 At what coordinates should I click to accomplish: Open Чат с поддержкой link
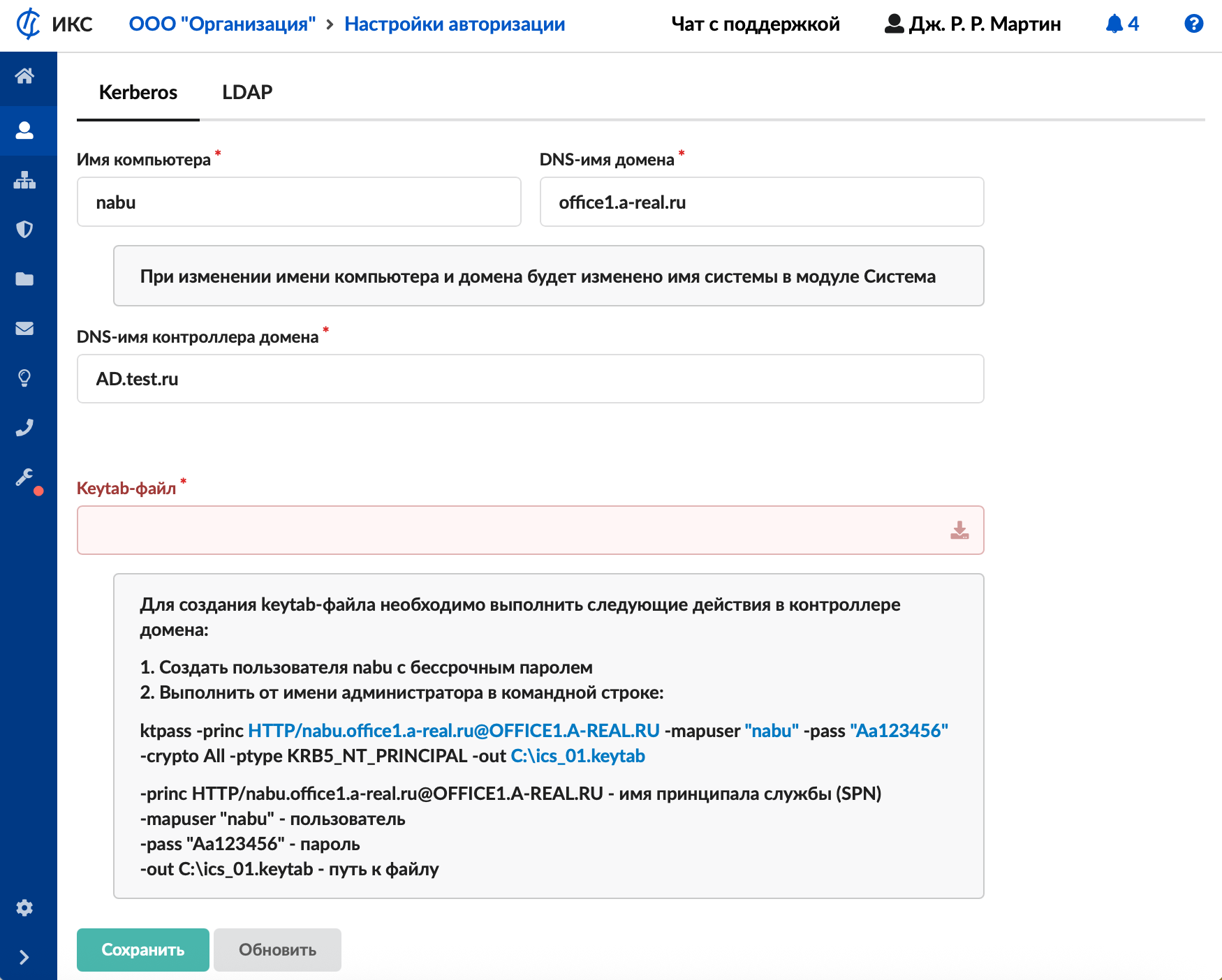[x=756, y=24]
